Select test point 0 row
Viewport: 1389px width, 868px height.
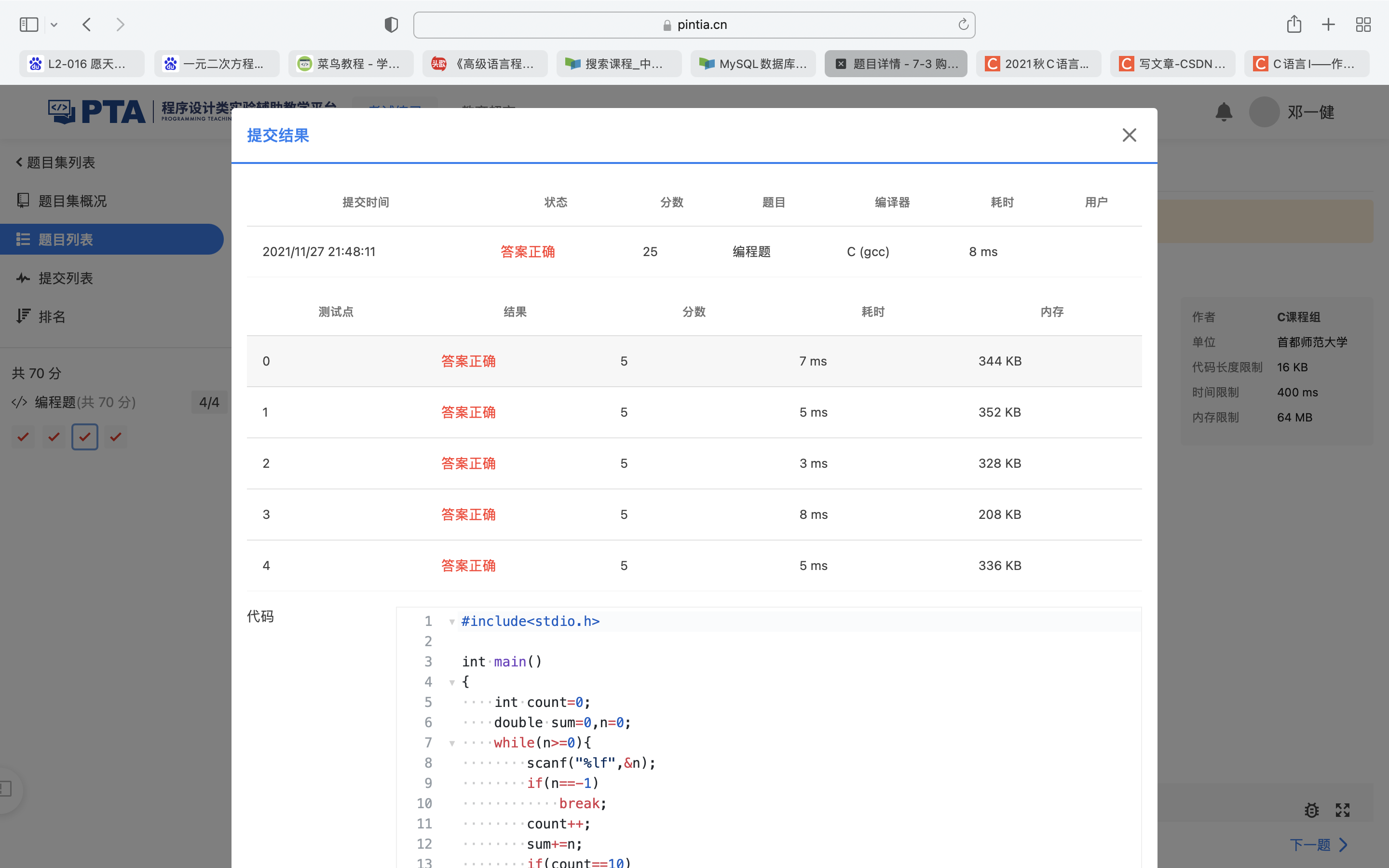click(694, 361)
